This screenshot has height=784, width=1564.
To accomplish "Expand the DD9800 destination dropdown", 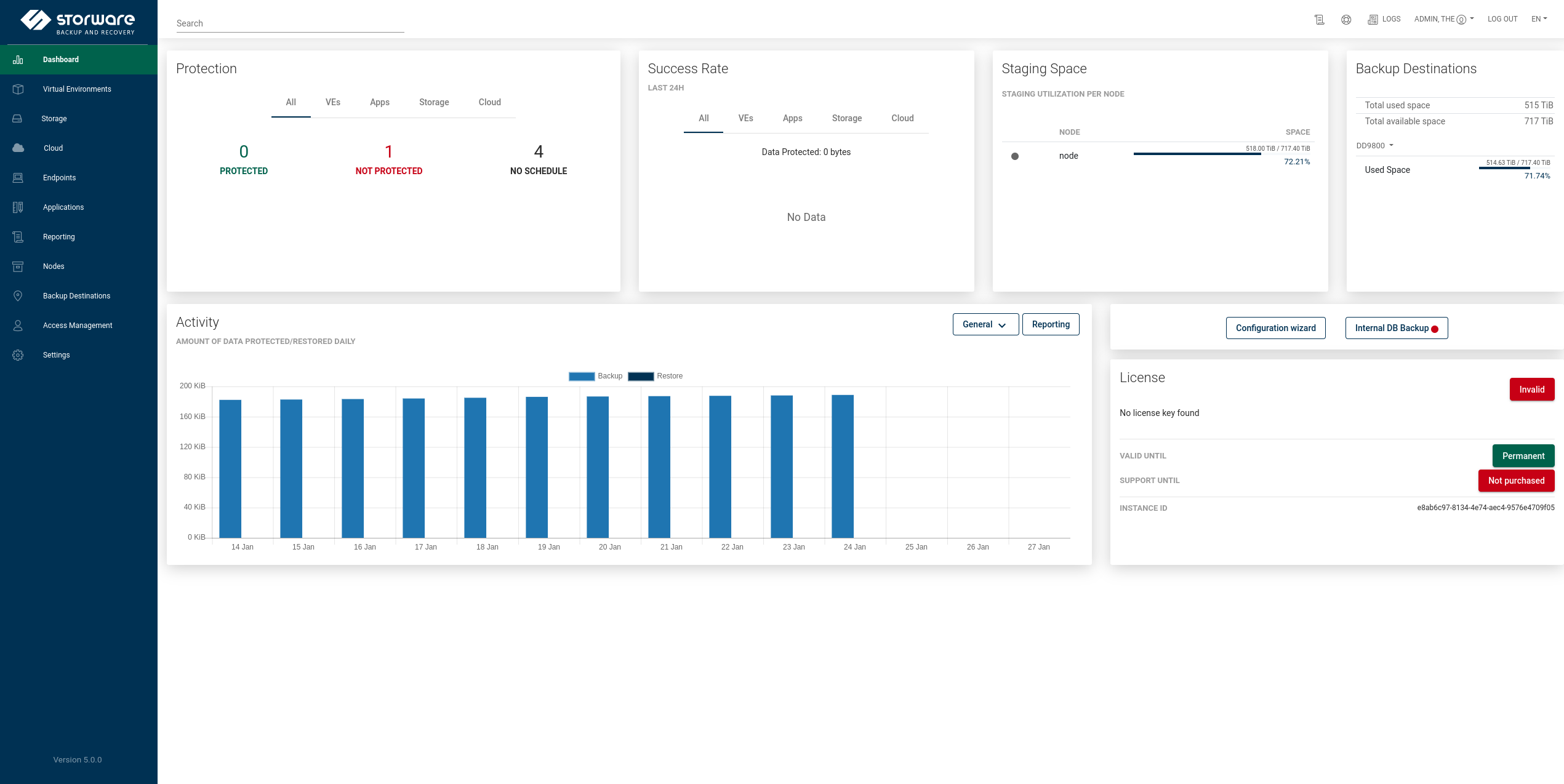I will click(x=1374, y=146).
